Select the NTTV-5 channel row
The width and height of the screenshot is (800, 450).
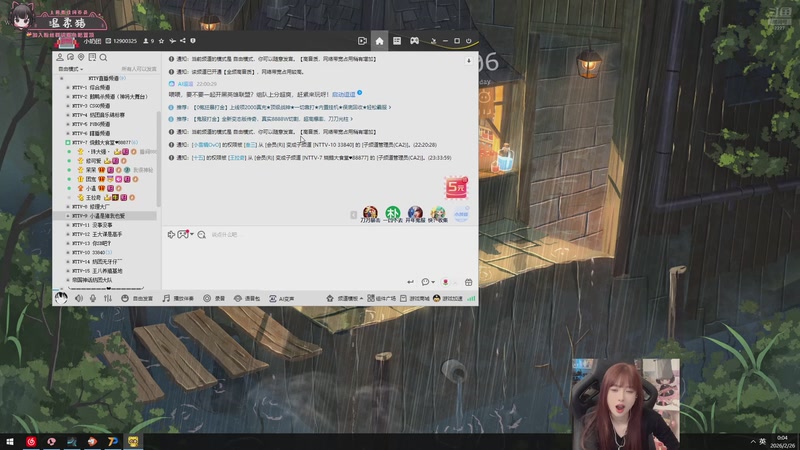point(105,124)
